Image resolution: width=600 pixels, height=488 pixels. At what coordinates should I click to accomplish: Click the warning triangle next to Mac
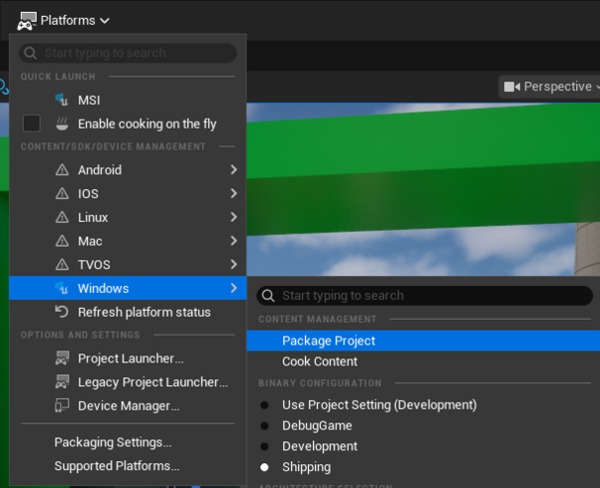coord(62,241)
